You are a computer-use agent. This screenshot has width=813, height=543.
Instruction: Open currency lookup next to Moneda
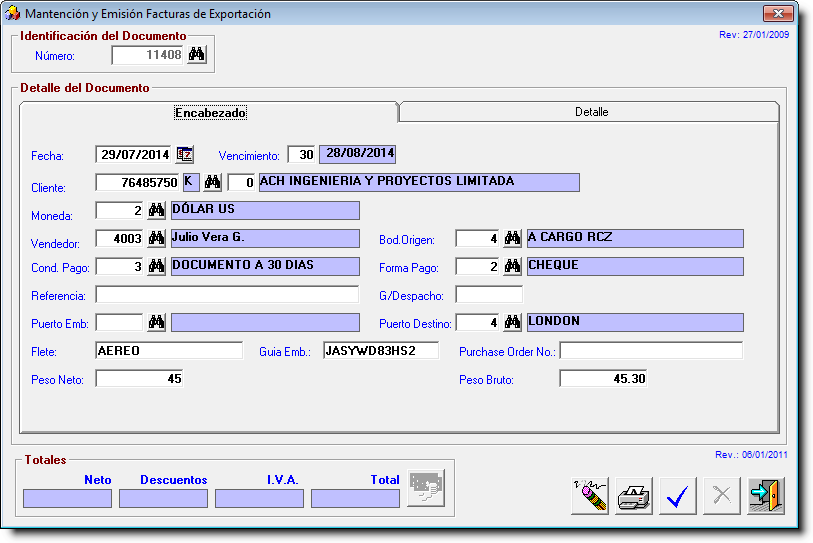pos(156,210)
